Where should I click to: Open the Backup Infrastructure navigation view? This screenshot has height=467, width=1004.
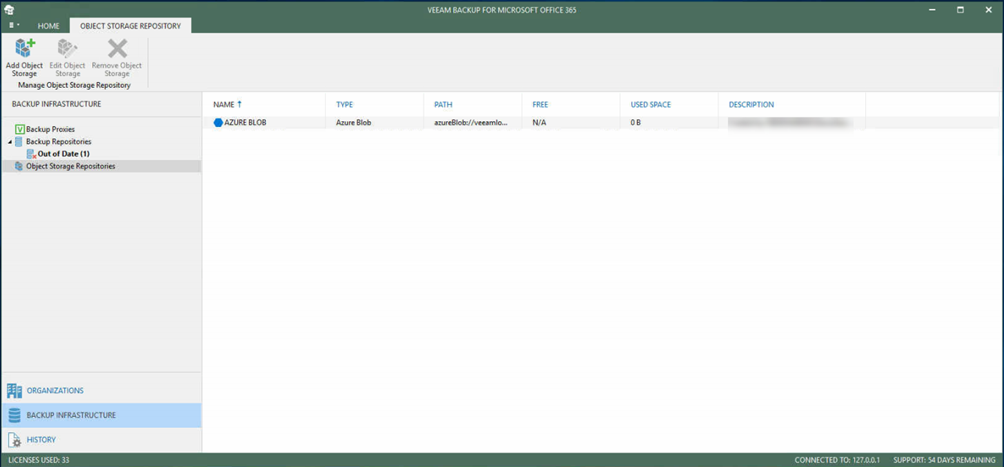101,415
